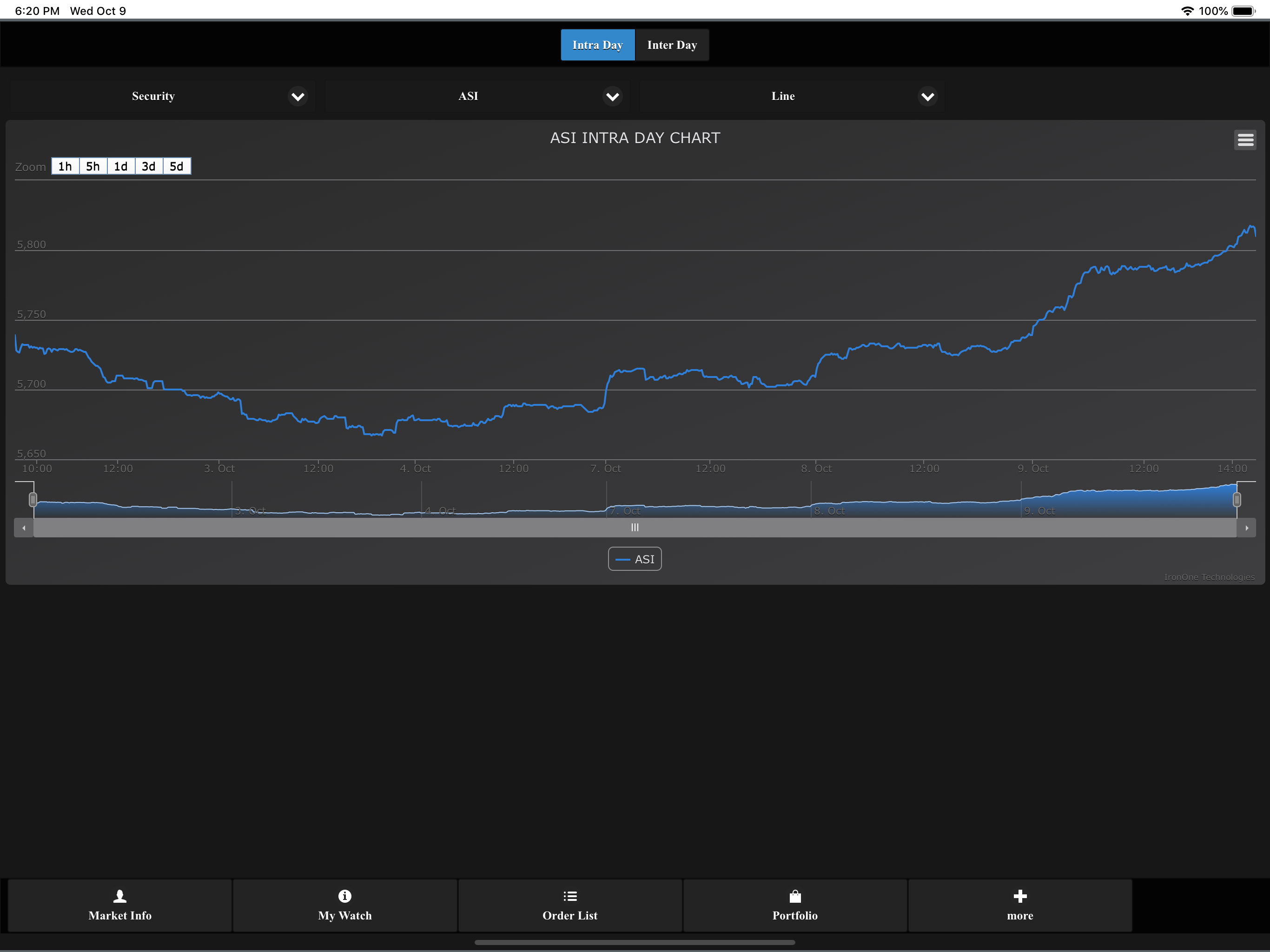Screen dimensions: 1270x952
Task: Tap the more plus icon
Action: (1020, 896)
